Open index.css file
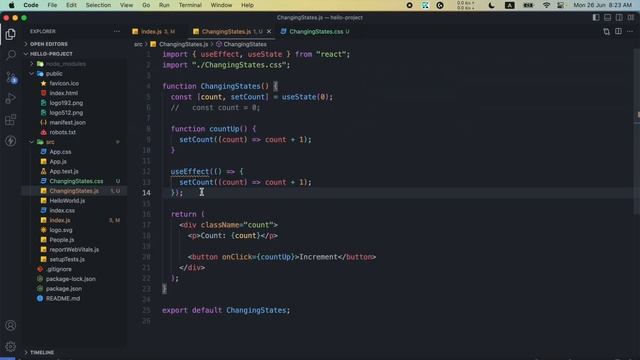This screenshot has width=640, height=360. click(62, 211)
